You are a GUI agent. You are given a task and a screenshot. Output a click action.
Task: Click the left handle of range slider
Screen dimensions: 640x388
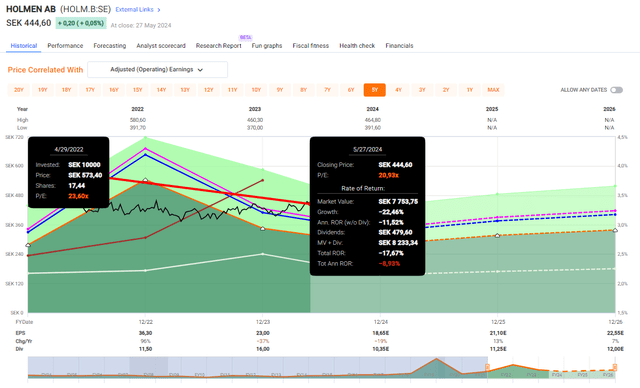click(487, 368)
